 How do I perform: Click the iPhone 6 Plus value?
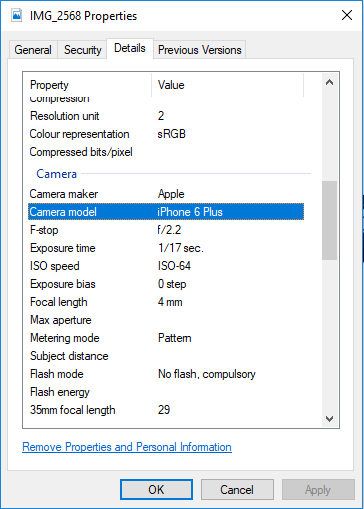click(190, 212)
